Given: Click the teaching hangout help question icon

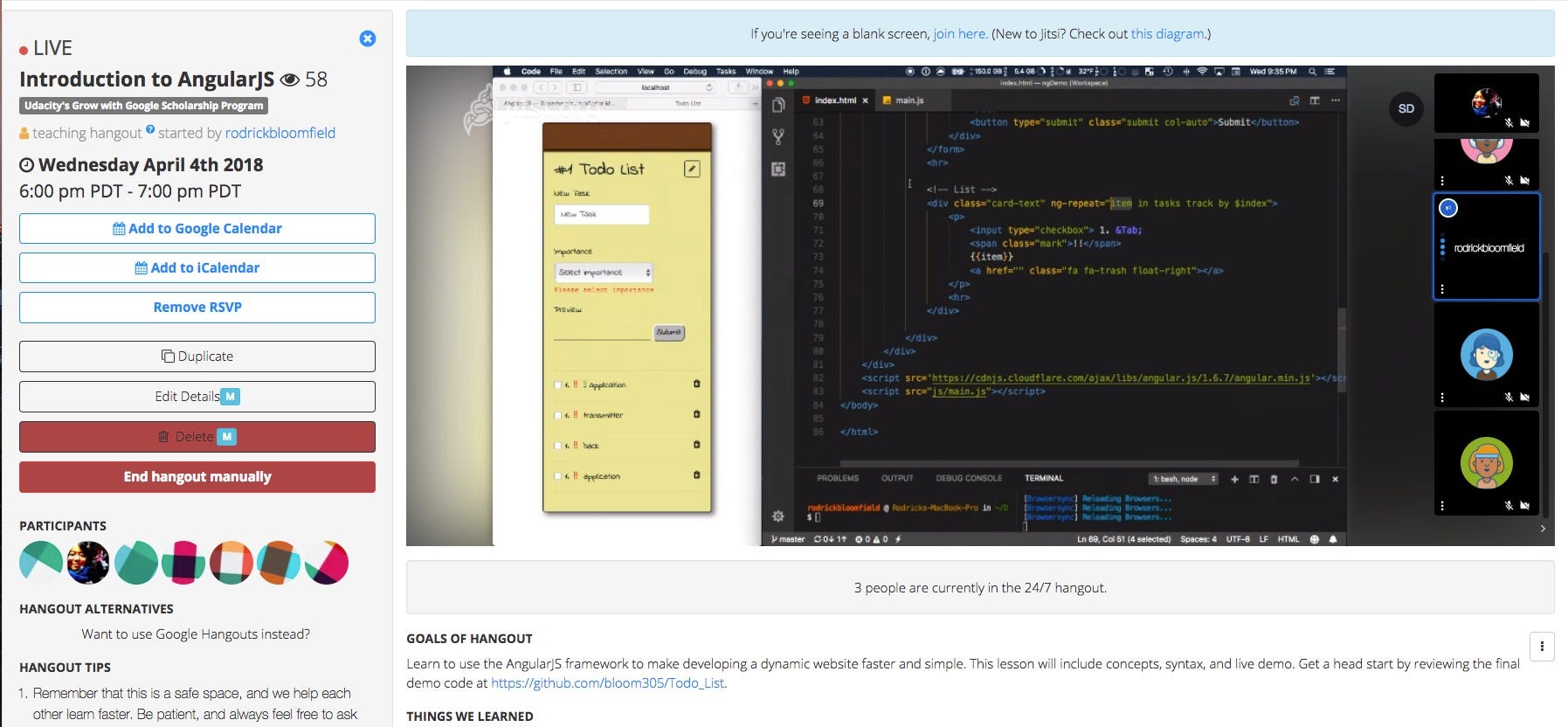Looking at the screenshot, I should click(x=150, y=130).
